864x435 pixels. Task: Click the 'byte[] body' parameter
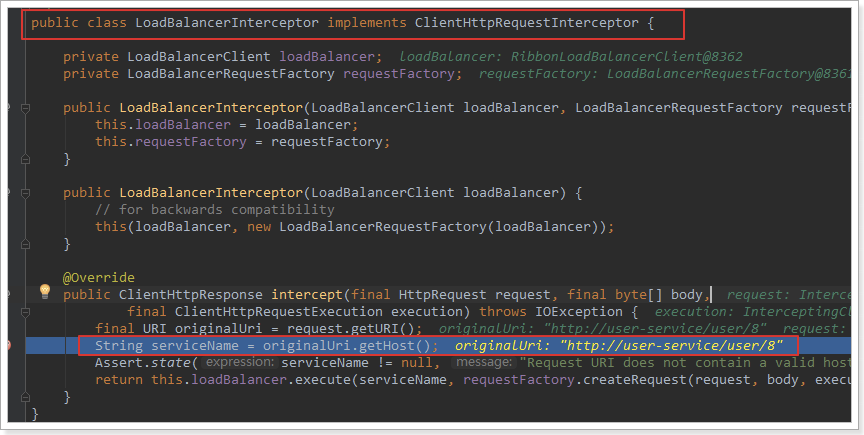coord(658,294)
